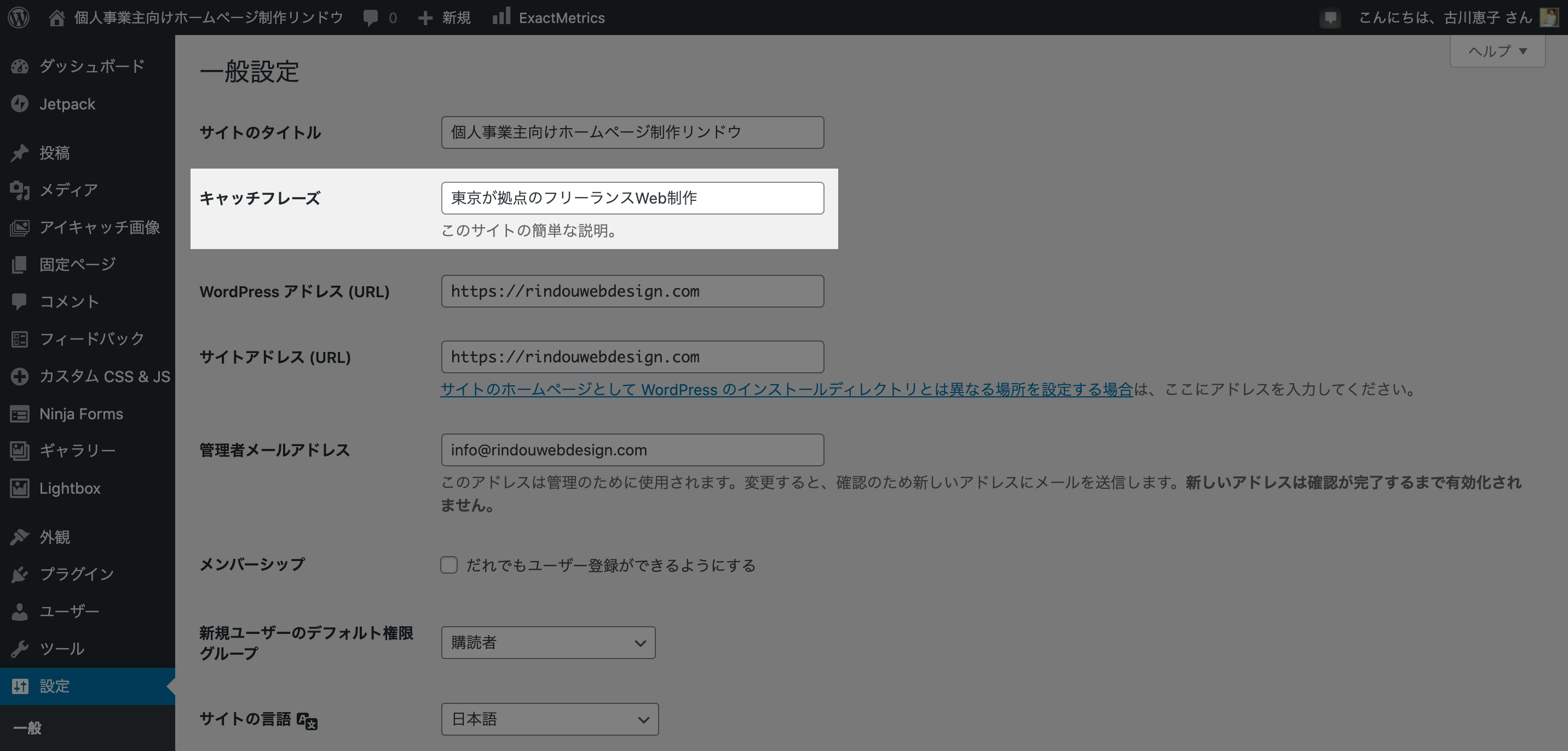
Task: Click the 管理者メールアドレス field
Action: tap(632, 450)
